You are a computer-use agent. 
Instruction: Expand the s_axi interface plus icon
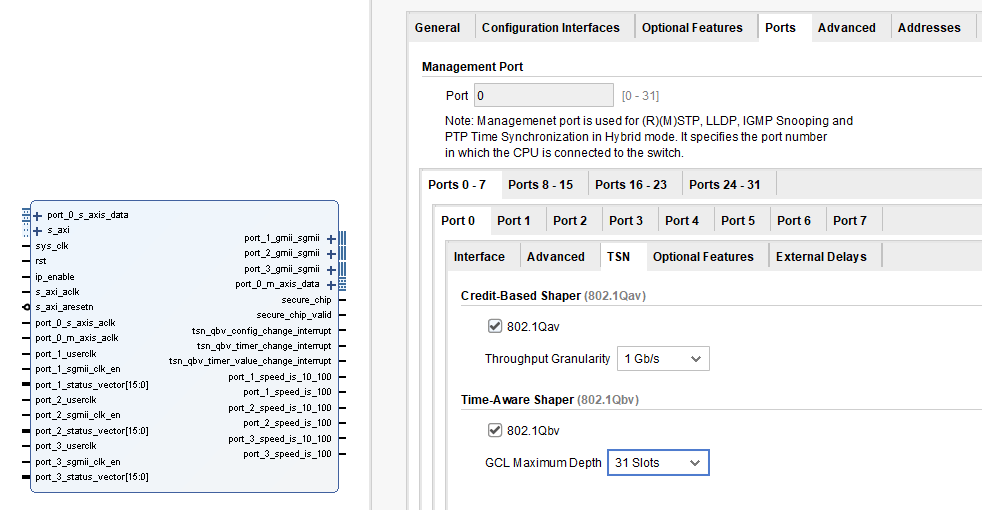(x=37, y=230)
